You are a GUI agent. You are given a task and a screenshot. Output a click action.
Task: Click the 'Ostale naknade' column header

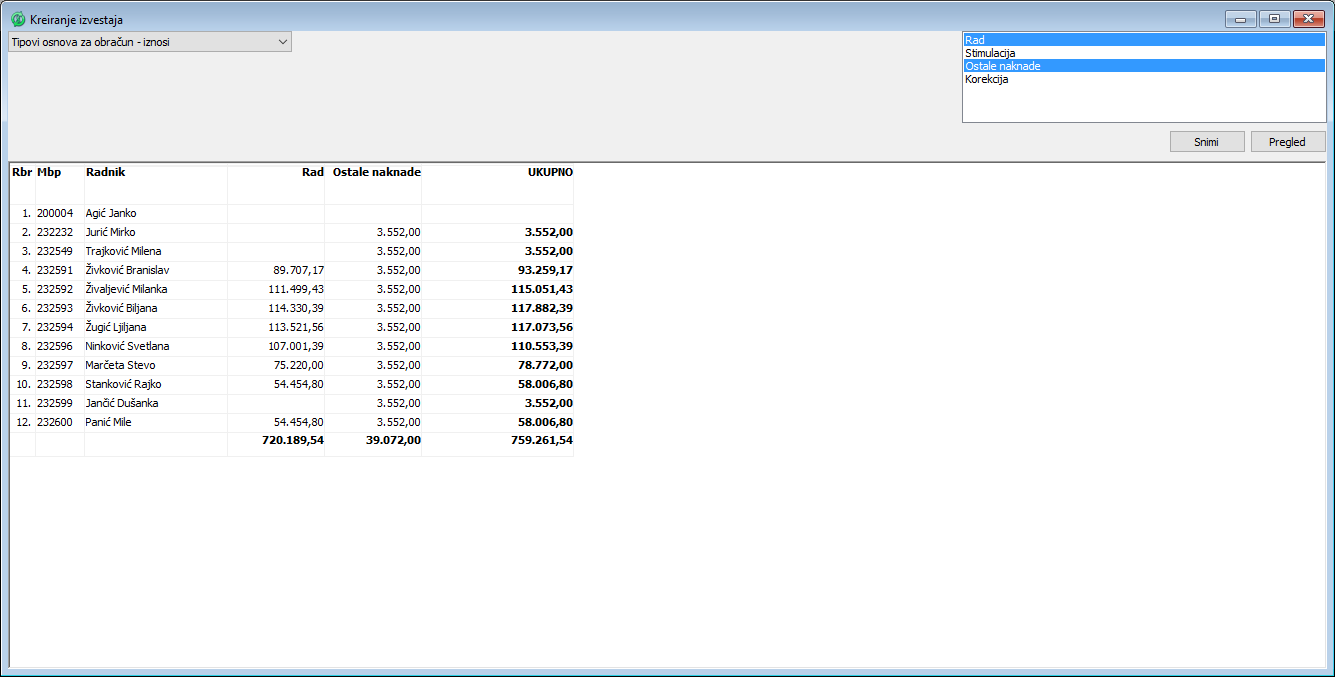coord(376,172)
